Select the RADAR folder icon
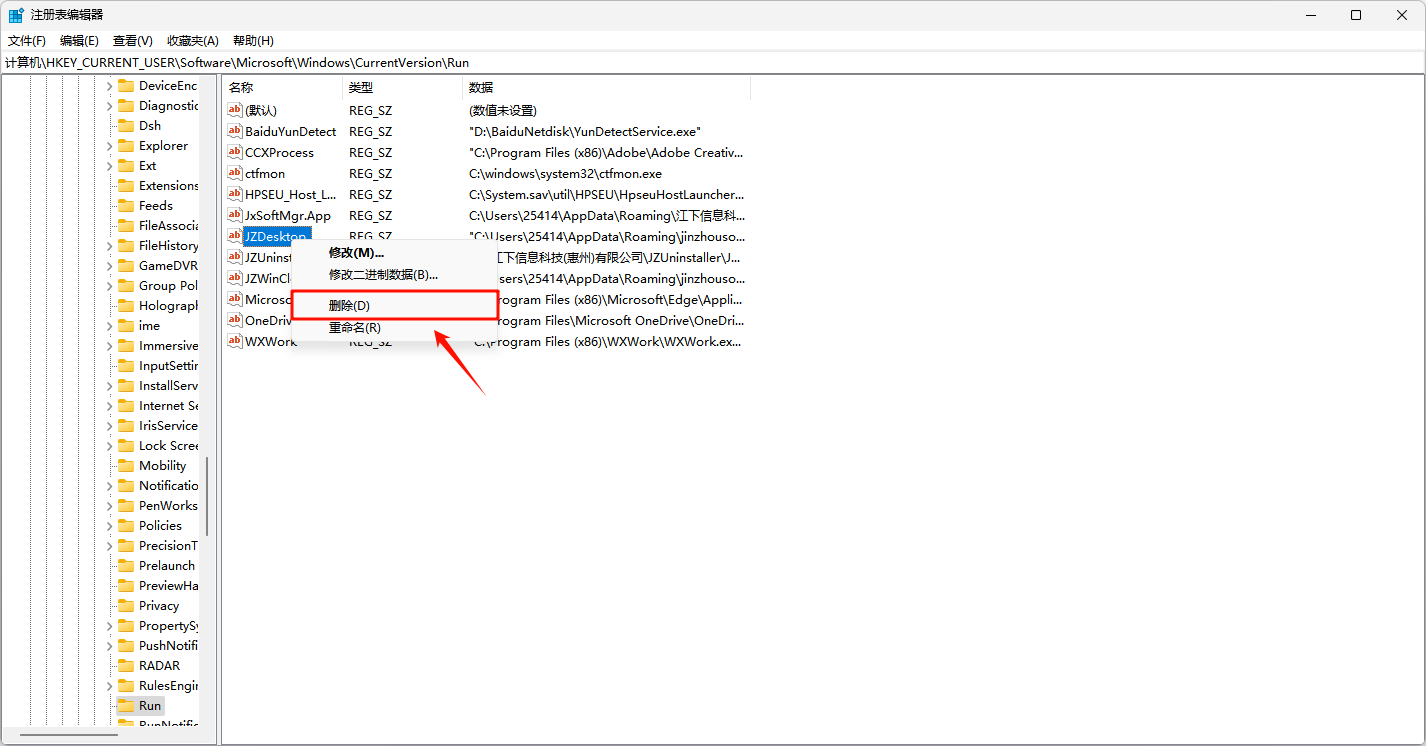 click(126, 665)
